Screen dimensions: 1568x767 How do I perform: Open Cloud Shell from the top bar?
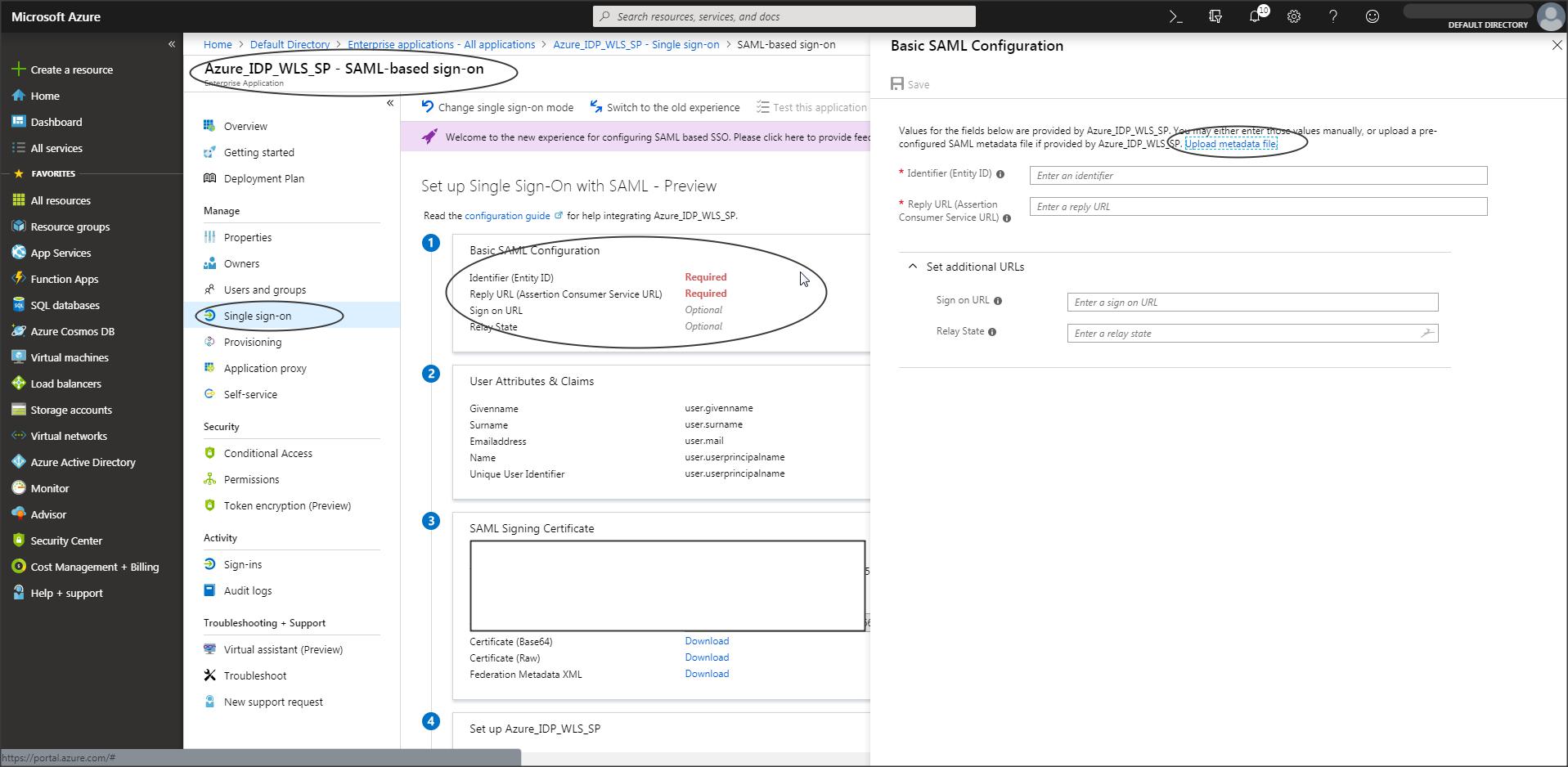(x=1175, y=16)
